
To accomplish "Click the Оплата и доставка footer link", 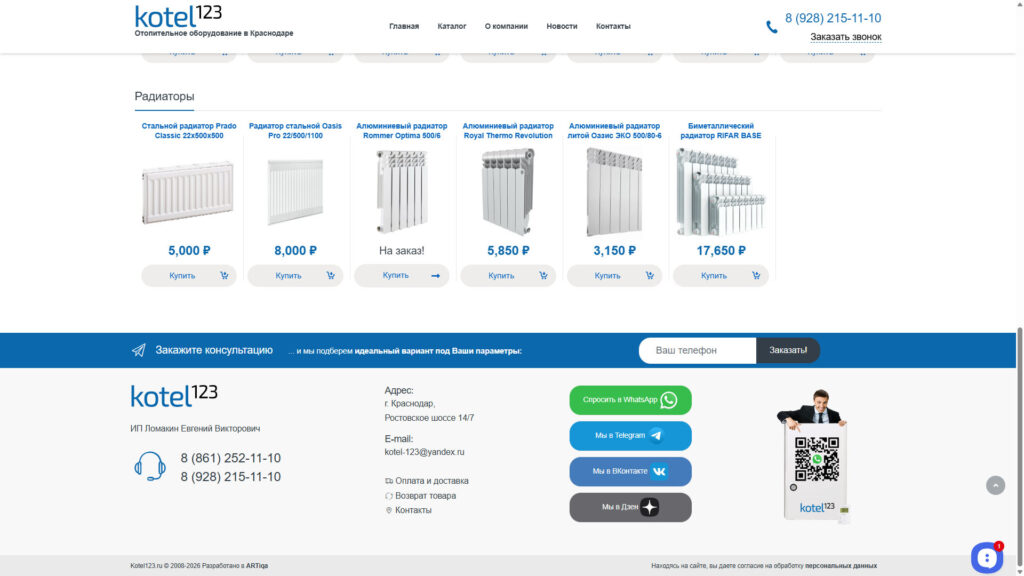I will pyautogui.click(x=431, y=481).
